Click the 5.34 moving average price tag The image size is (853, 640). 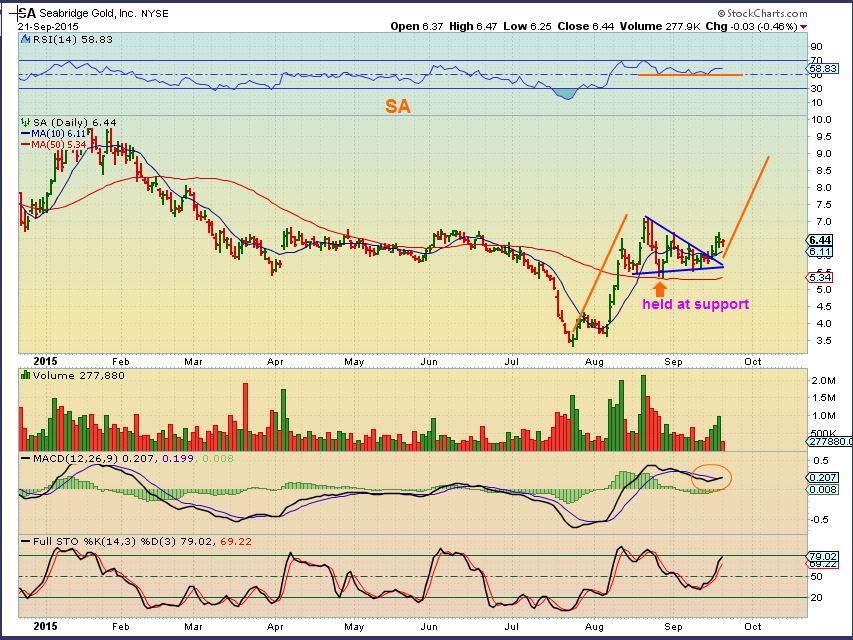(820, 278)
